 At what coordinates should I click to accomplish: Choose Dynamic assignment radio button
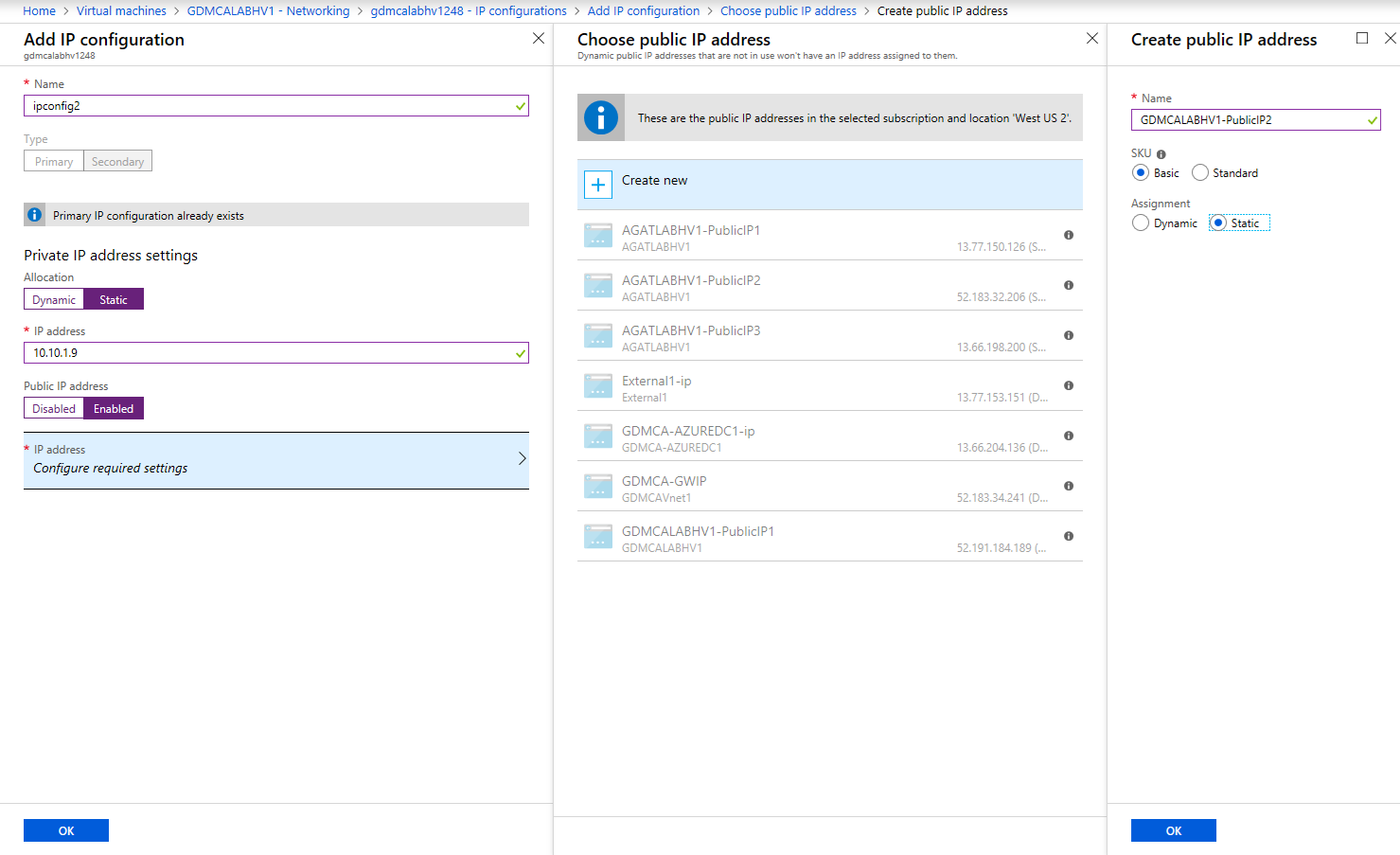point(1141,223)
